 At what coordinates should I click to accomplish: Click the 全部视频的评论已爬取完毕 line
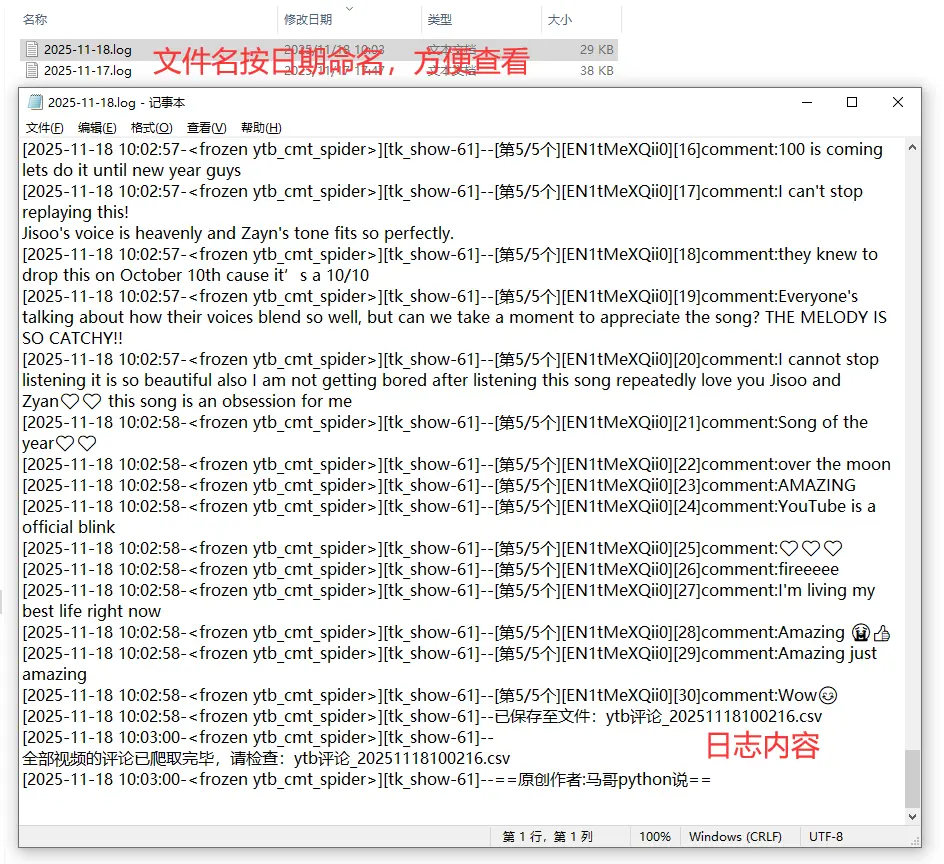[x=266, y=758]
